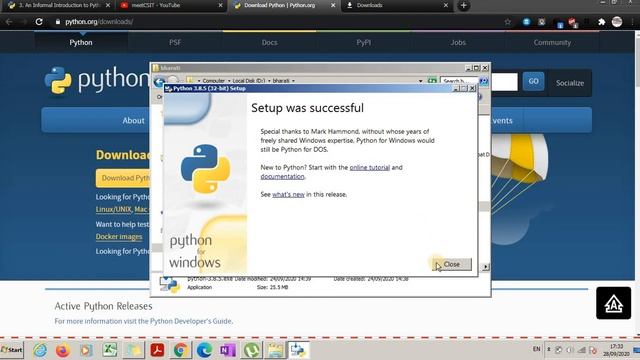Click the About menu on python.org
Screen dimensions: 640x360
point(133,120)
